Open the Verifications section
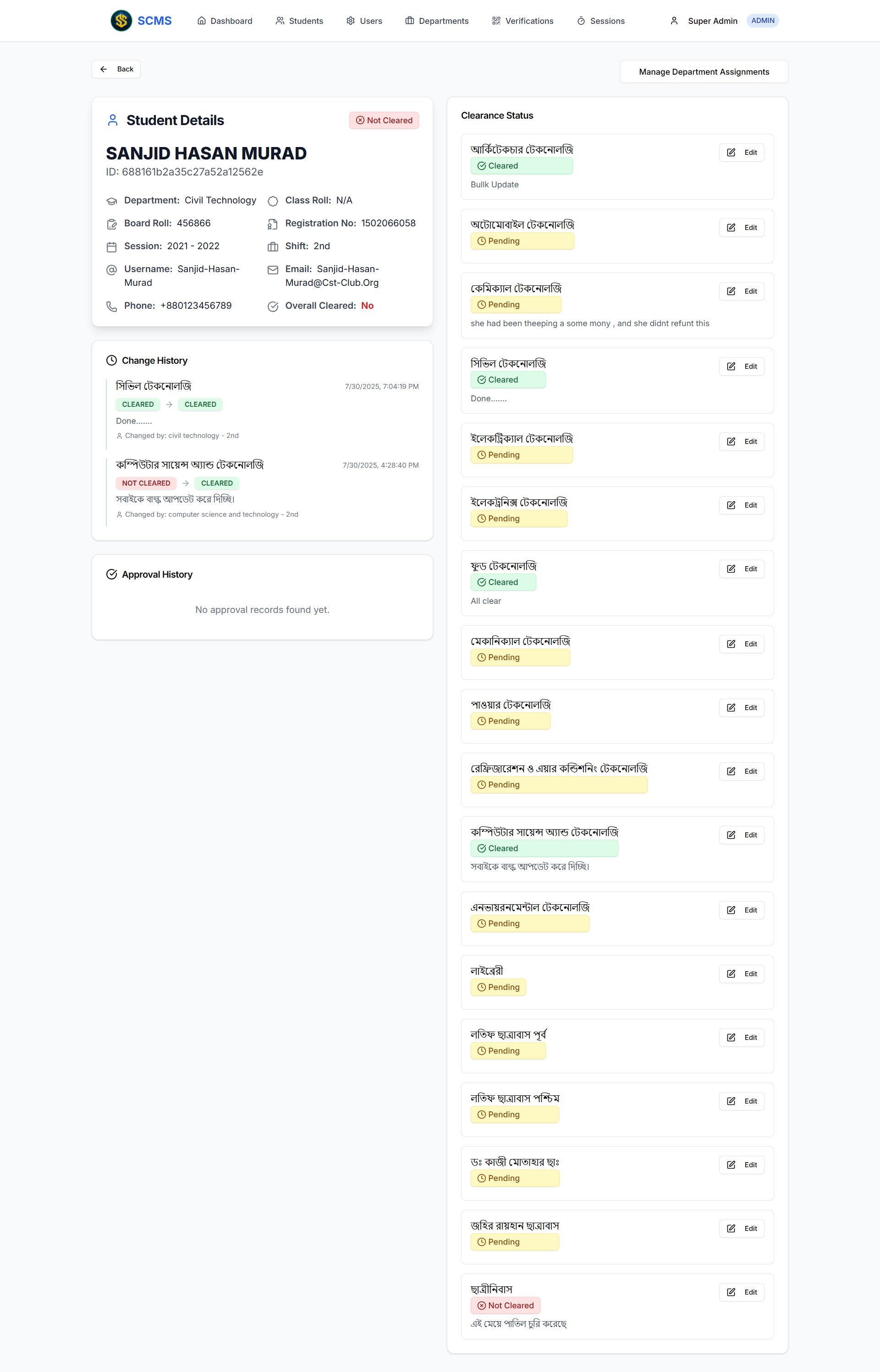This screenshot has width=880, height=1372. [x=522, y=21]
